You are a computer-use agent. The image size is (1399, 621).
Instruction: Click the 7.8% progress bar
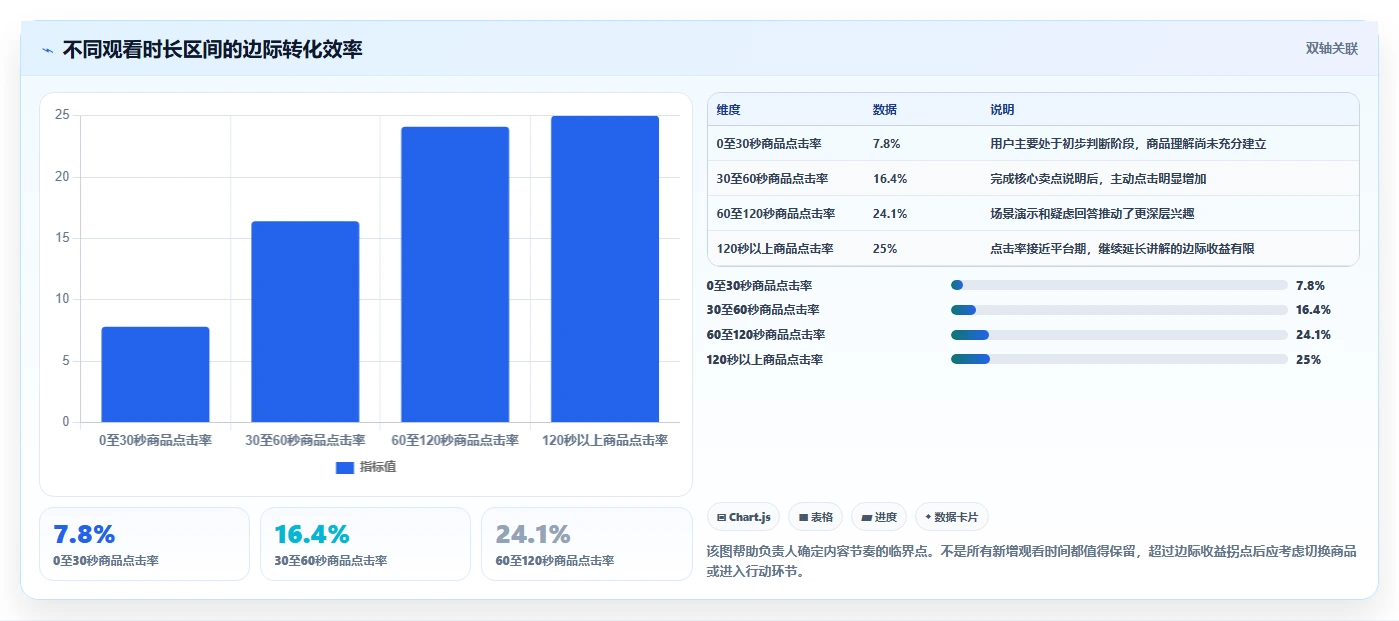[x=1119, y=285]
